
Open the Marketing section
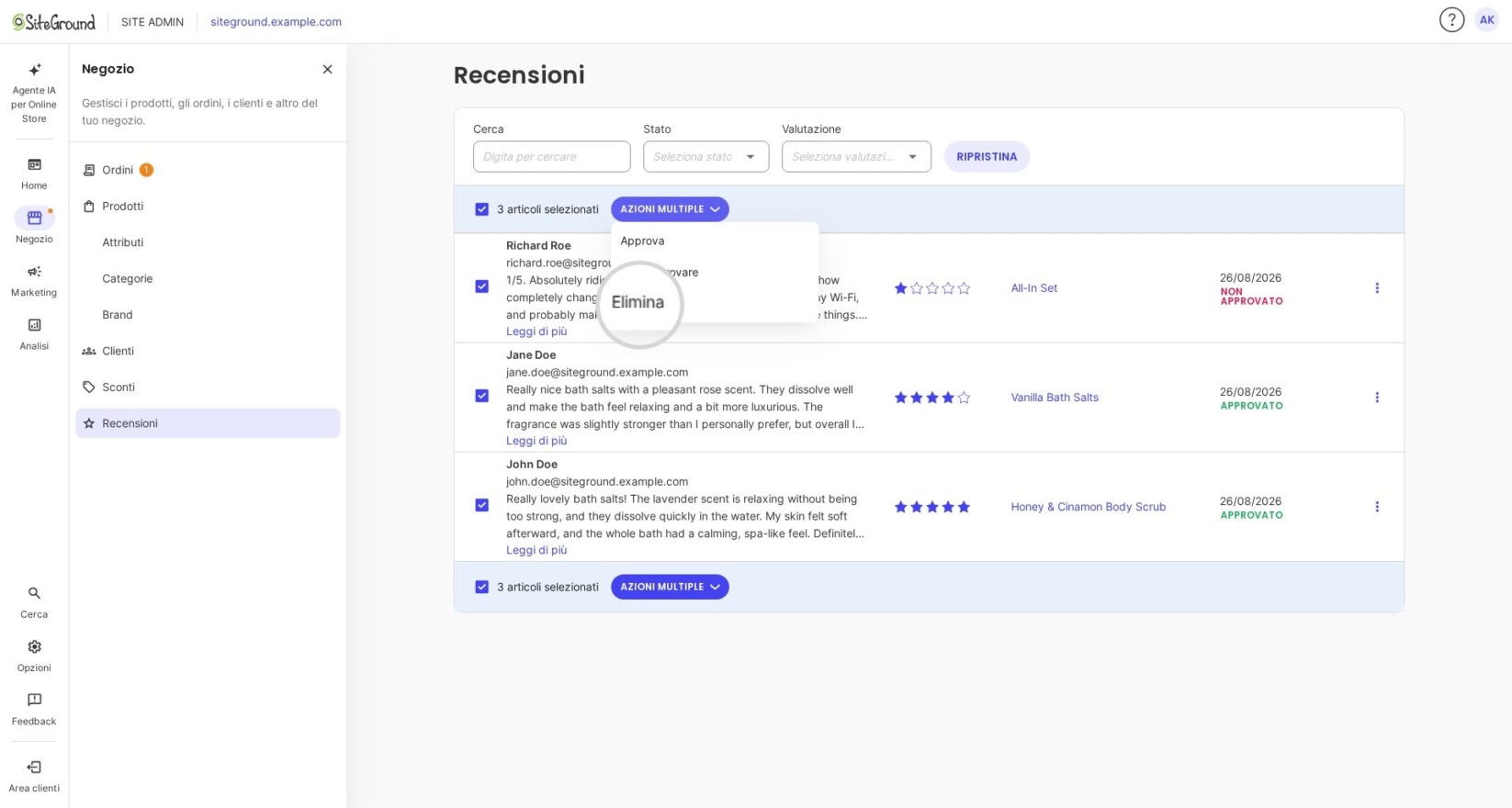[34, 281]
